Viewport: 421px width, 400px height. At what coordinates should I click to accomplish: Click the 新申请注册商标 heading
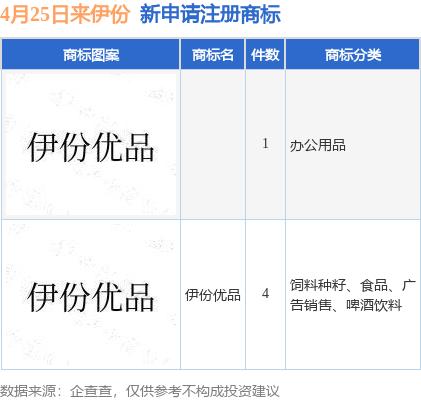pyautogui.click(x=210, y=14)
